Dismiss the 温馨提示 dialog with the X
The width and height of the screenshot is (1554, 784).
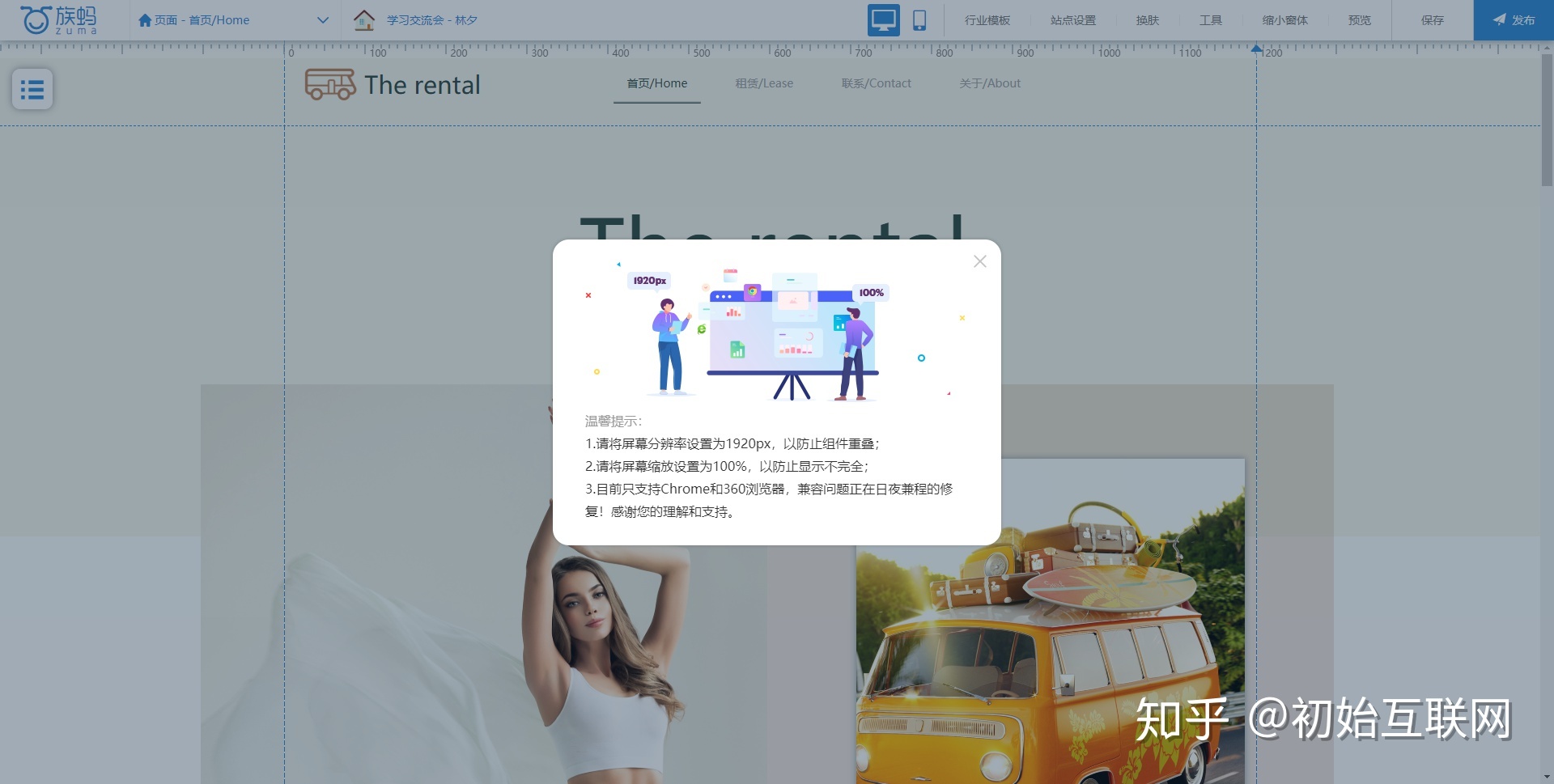(x=979, y=261)
